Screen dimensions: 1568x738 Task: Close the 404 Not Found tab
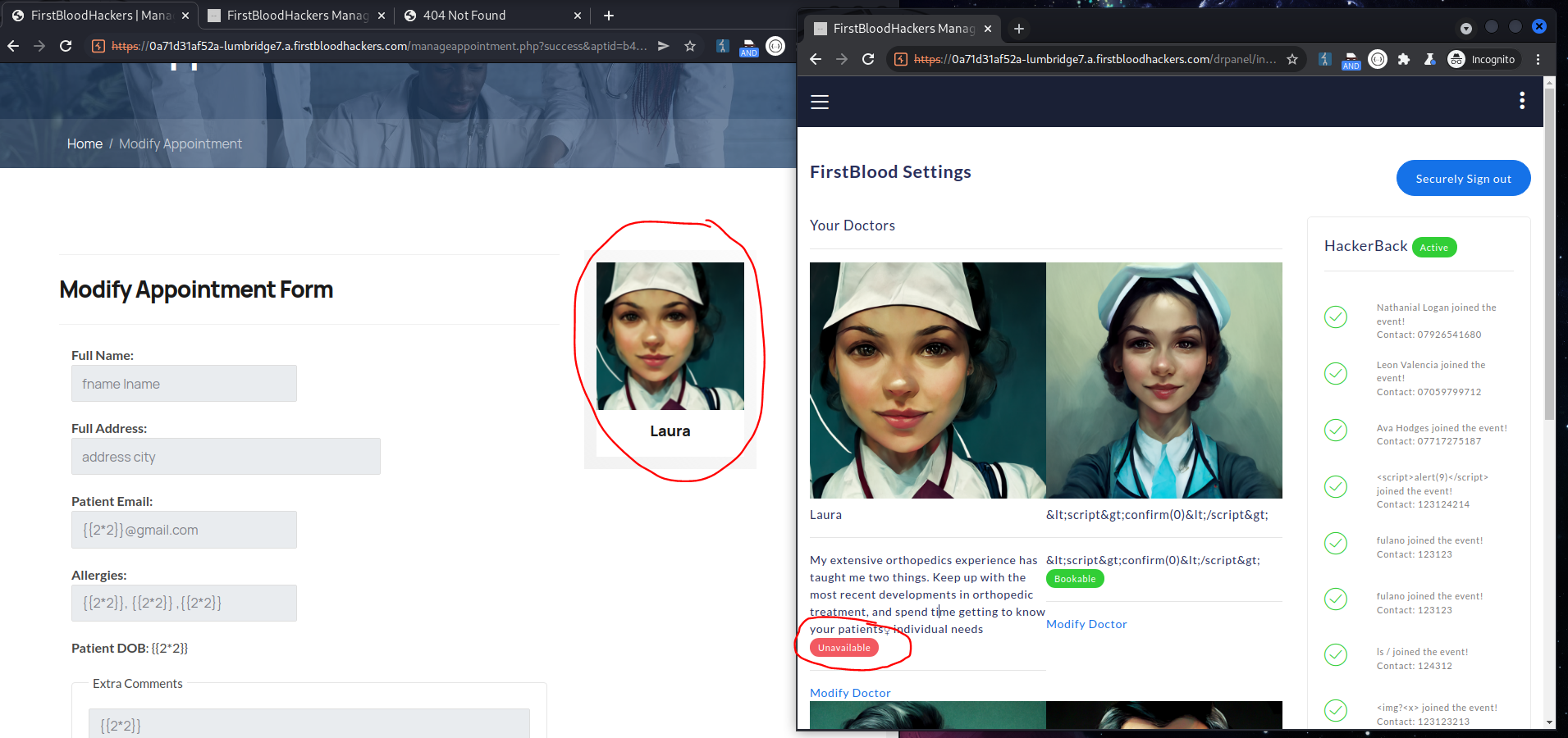578,16
